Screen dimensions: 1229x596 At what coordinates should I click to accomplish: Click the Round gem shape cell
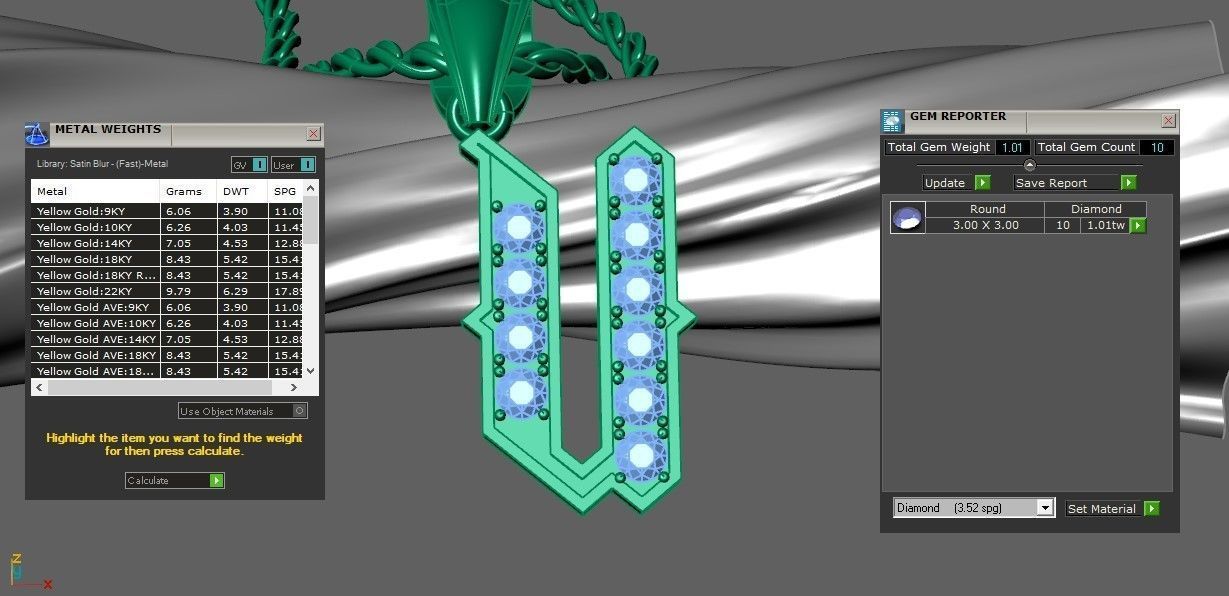point(985,209)
